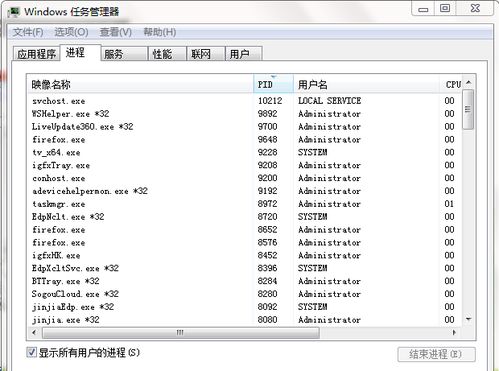Click the horizontal scrollbar thumb
Image resolution: width=499 pixels, height=371 pixels.
[x=181, y=332]
